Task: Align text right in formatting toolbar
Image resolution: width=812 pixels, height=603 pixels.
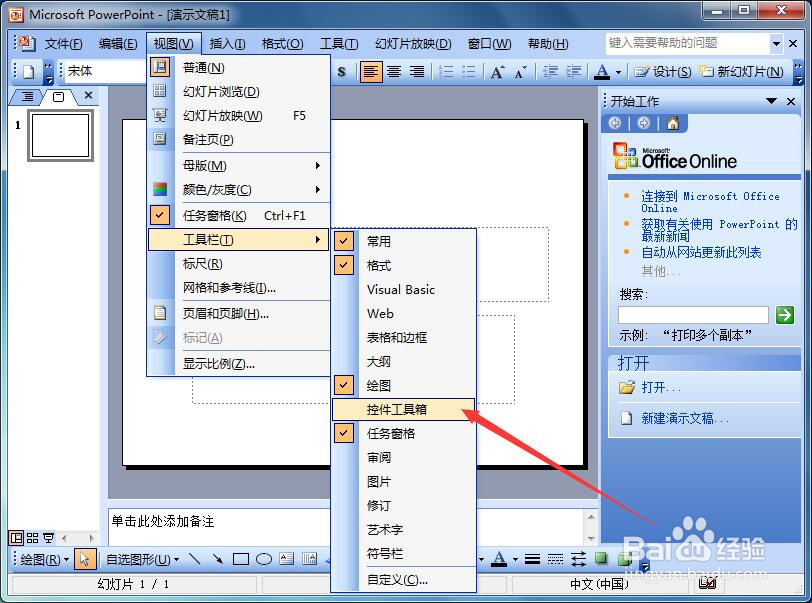Action: [417, 72]
